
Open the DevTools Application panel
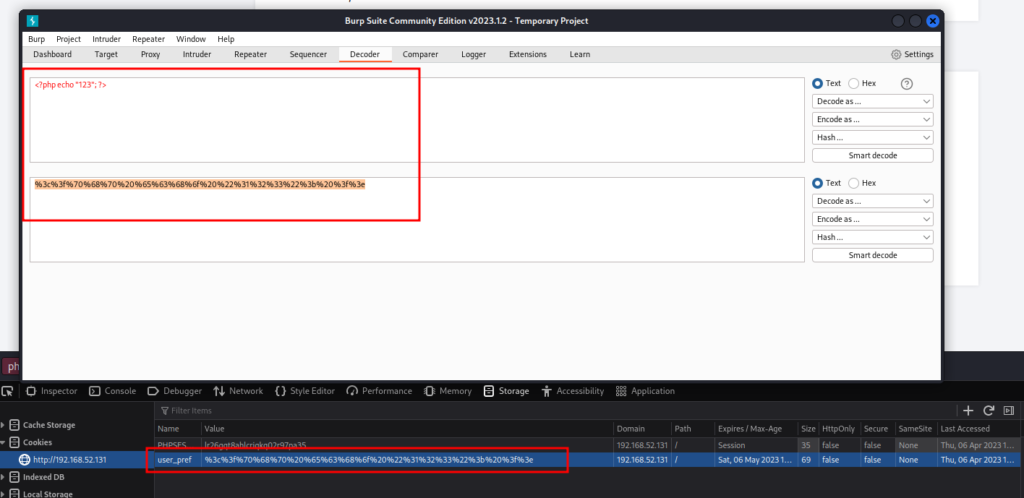pyautogui.click(x=645, y=391)
